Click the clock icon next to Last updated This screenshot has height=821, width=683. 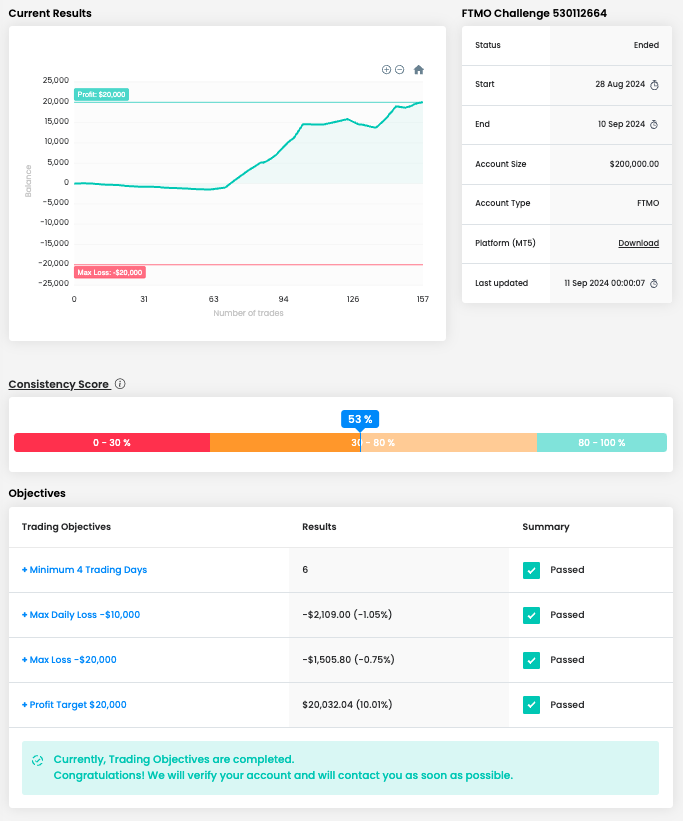[654, 284]
